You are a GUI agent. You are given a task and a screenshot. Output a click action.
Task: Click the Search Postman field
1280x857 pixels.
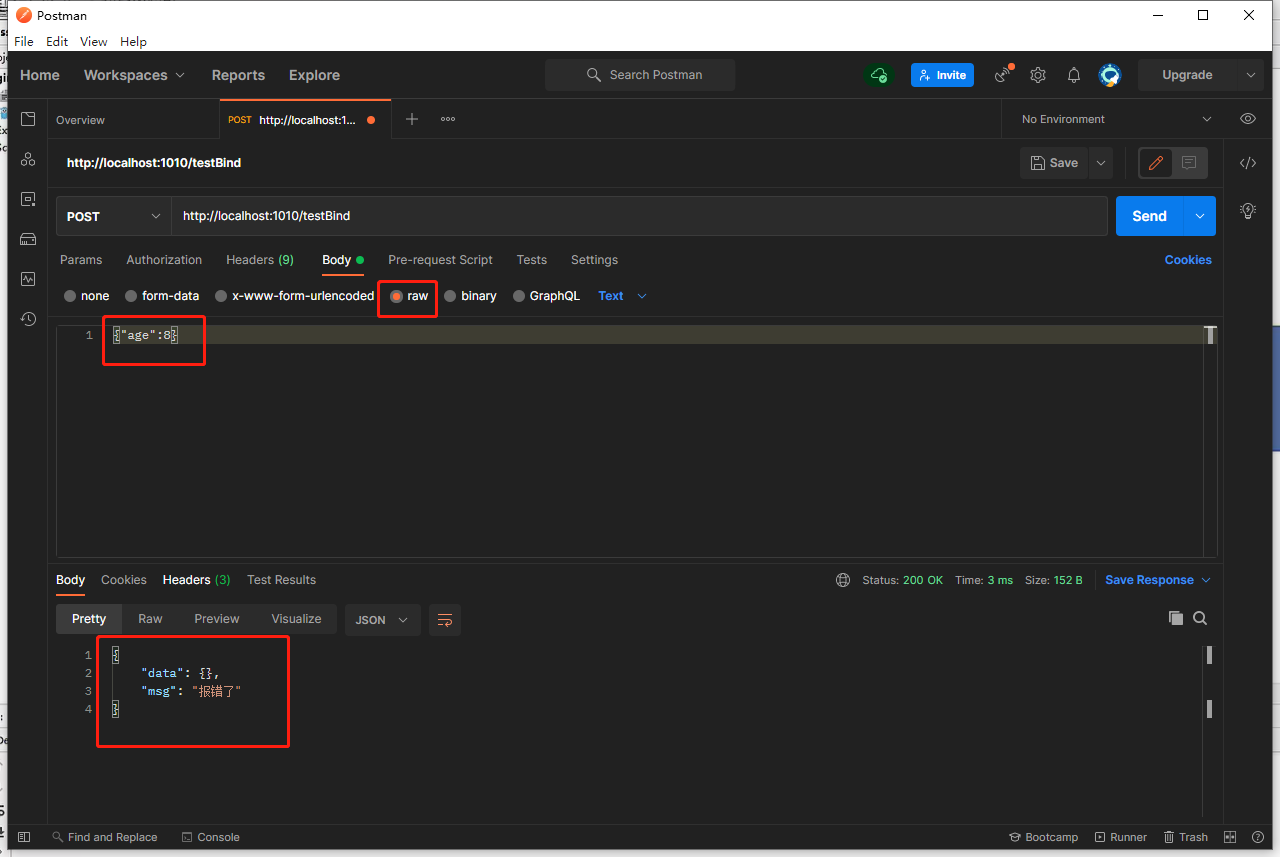click(640, 75)
